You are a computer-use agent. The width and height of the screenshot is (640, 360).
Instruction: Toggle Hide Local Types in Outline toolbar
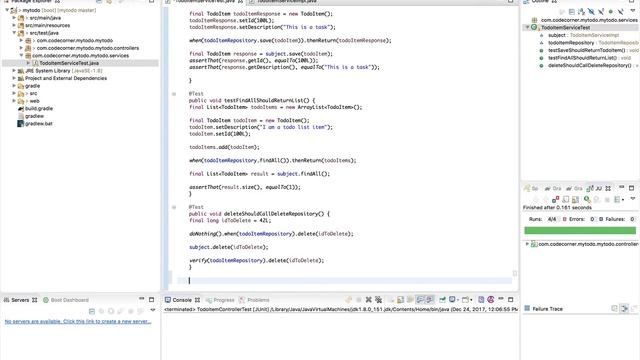[620, 11]
